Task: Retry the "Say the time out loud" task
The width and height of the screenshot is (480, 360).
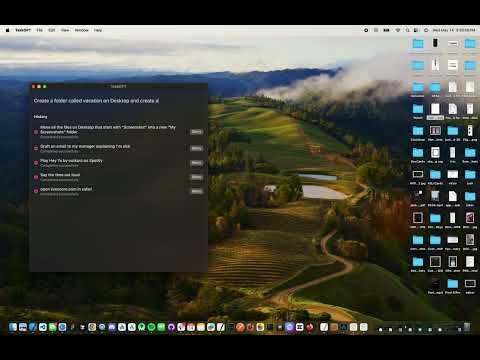Action: pyautogui.click(x=196, y=177)
